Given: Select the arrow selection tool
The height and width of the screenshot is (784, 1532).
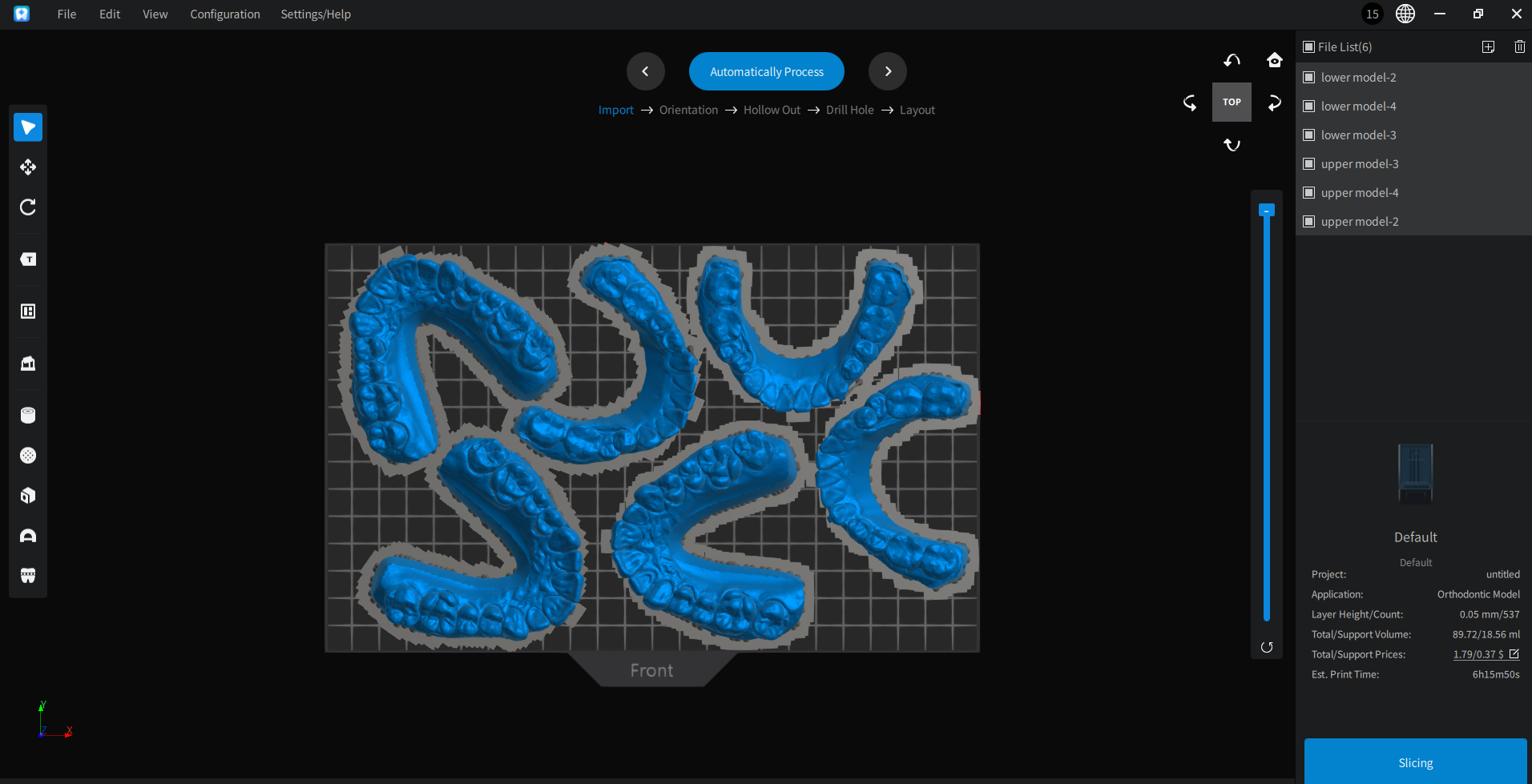Looking at the screenshot, I should 28,127.
